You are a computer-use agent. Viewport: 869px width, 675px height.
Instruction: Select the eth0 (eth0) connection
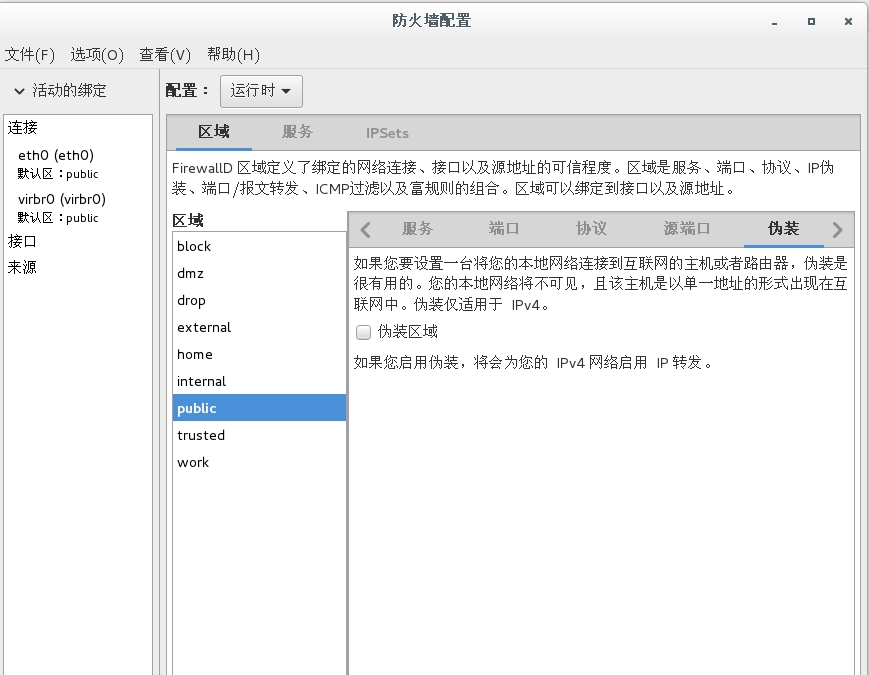pos(78,164)
